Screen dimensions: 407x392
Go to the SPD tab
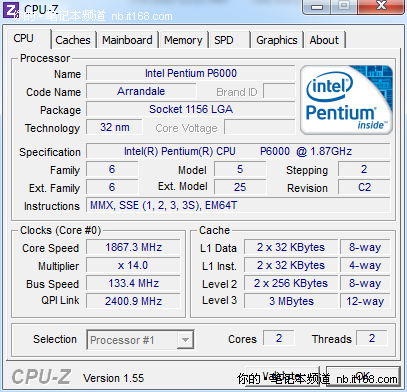(x=224, y=40)
